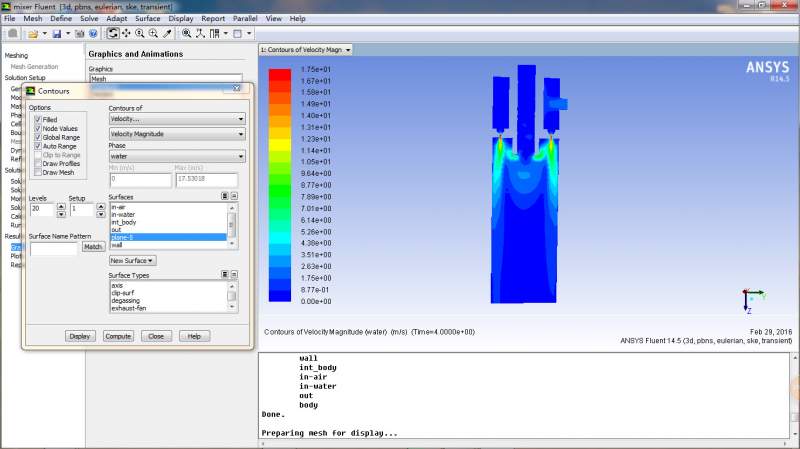
Task: Enable the Draw Mesh checkbox
Action: pos(38,172)
